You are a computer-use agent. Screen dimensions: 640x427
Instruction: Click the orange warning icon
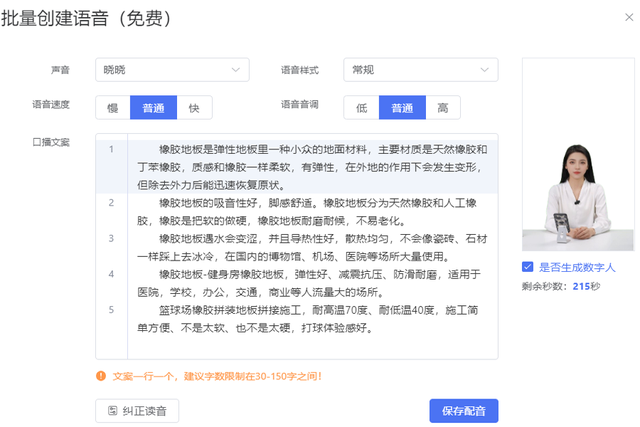point(101,376)
